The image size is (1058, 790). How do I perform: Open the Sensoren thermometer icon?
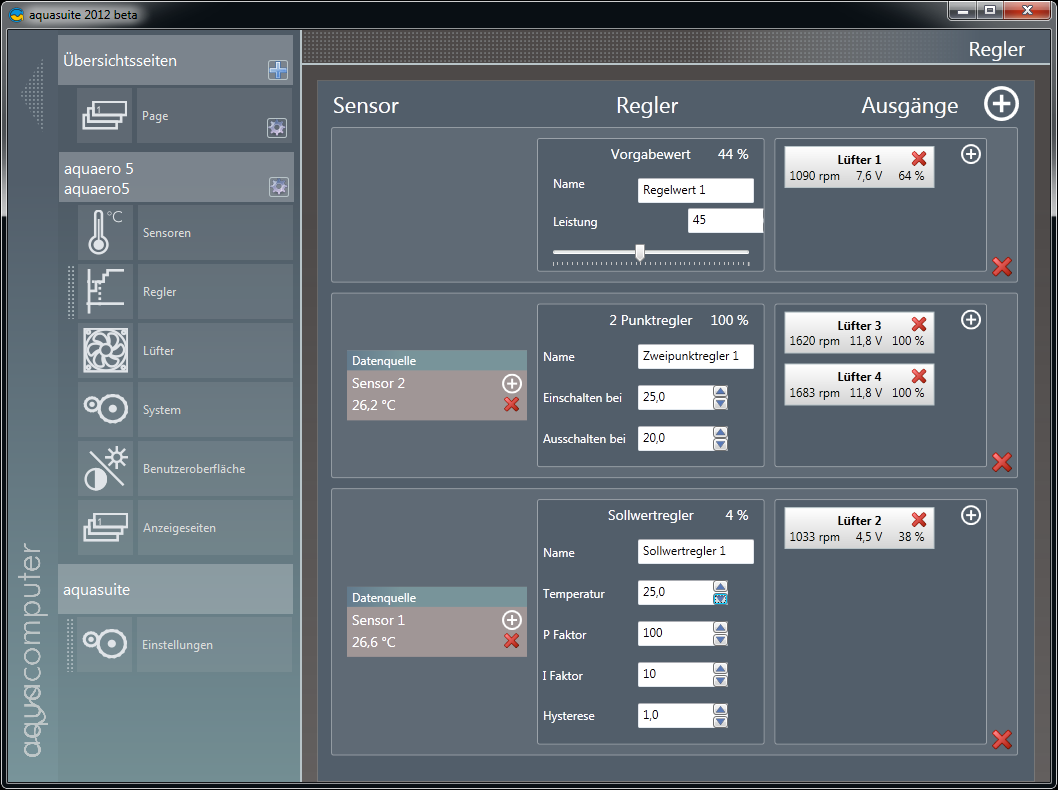point(105,232)
